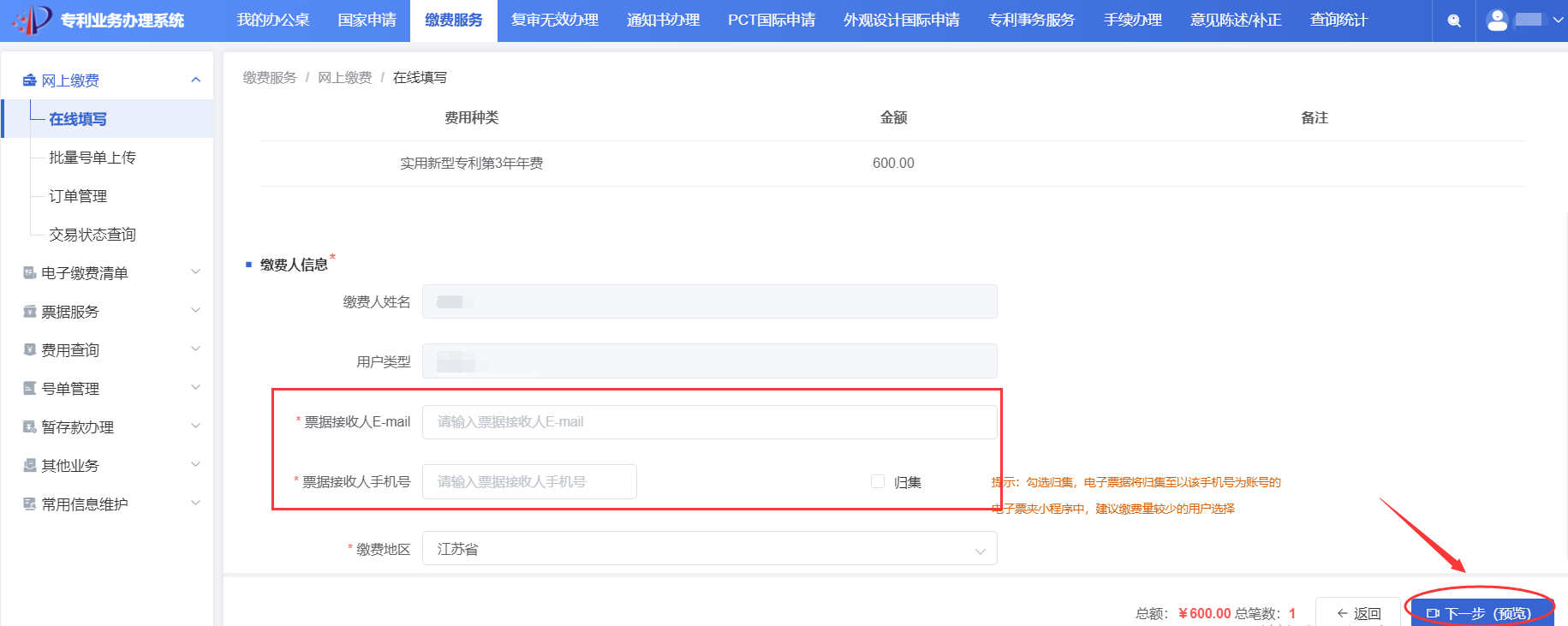Click the 金额 column header
Viewport: 1568px width, 626px height.
894,117
